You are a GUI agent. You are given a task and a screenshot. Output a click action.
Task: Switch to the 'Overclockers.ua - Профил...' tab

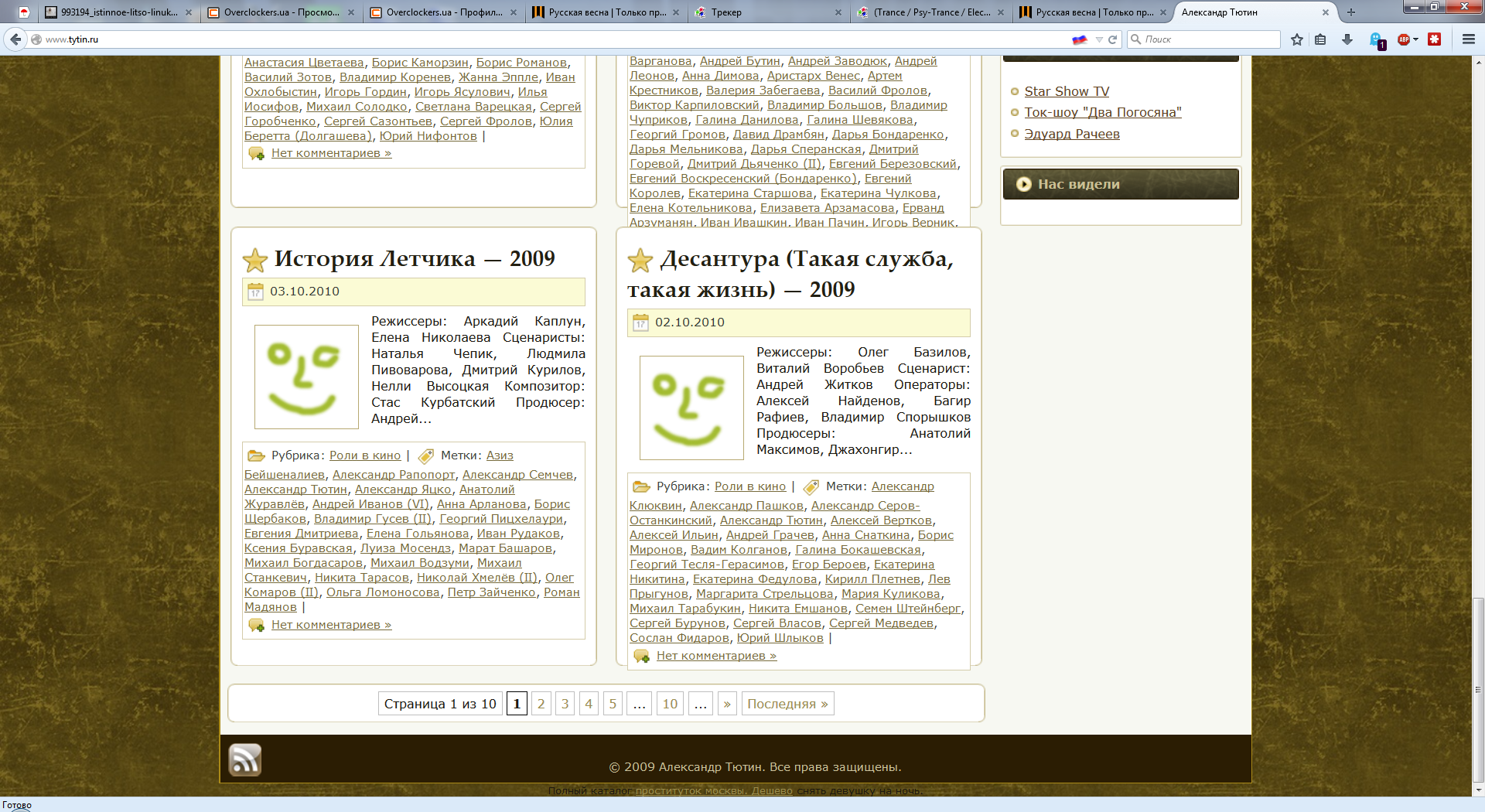pos(442,12)
